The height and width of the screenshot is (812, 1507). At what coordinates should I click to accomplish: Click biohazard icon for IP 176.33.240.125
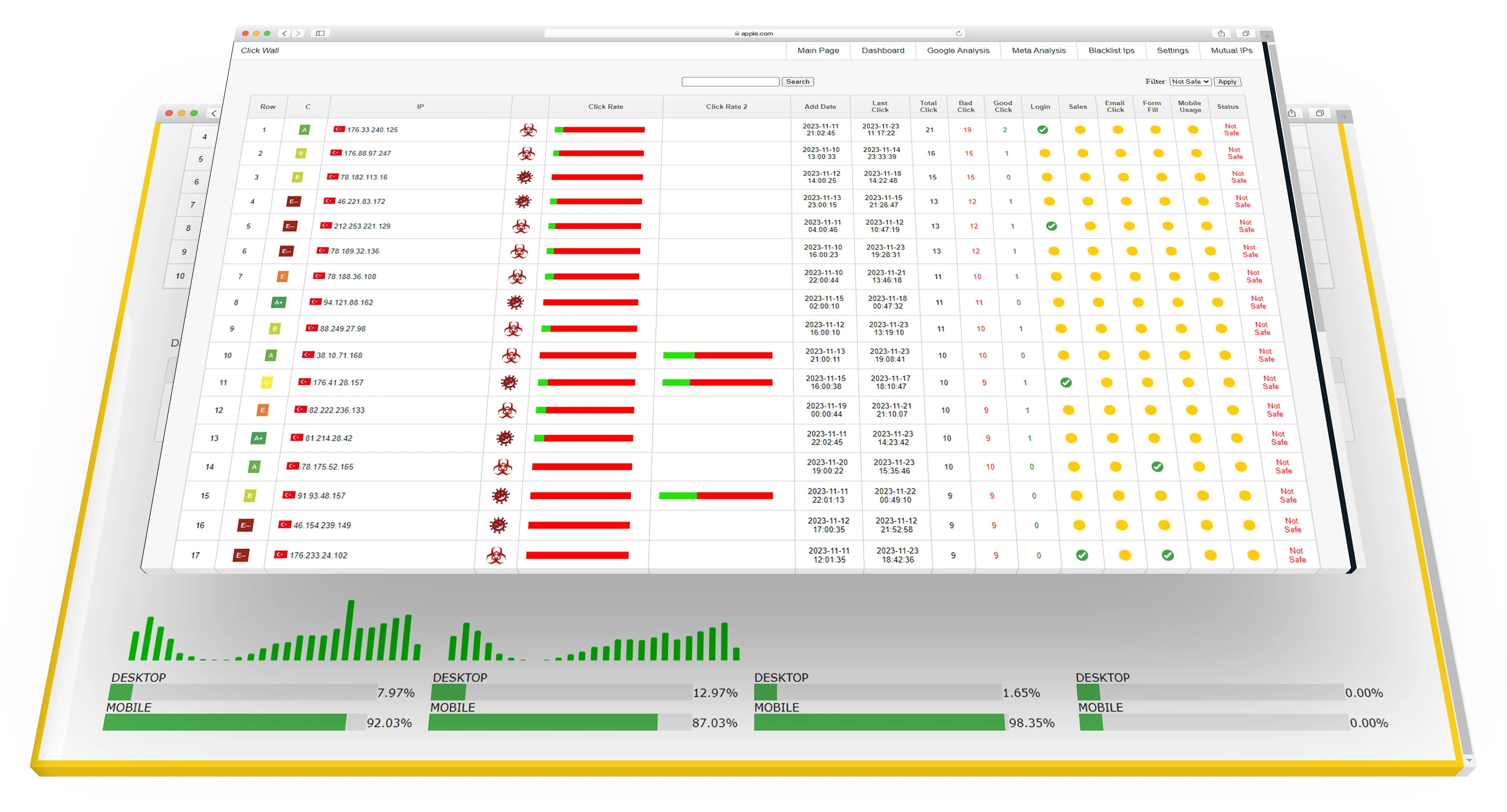tap(528, 130)
